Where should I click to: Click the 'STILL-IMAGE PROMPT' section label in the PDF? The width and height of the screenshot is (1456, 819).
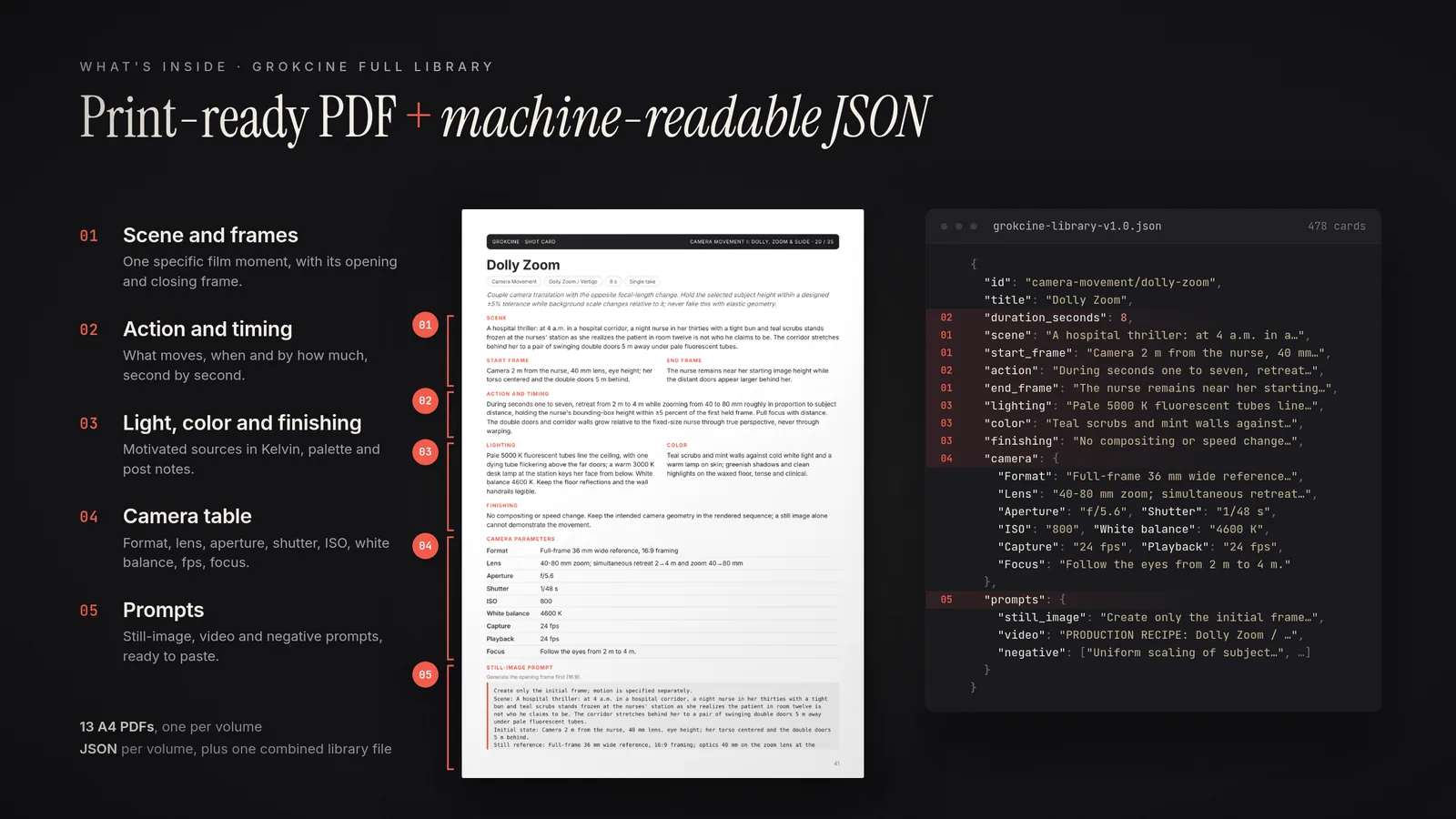pos(520,667)
